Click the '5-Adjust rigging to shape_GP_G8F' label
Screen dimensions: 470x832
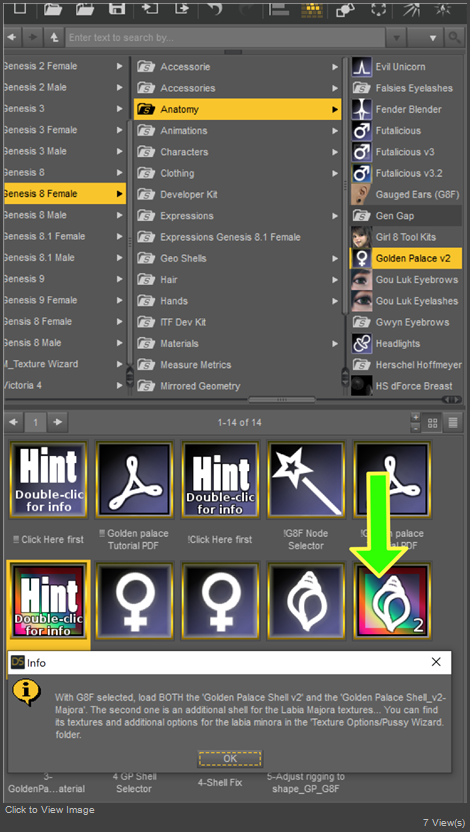click(306, 783)
